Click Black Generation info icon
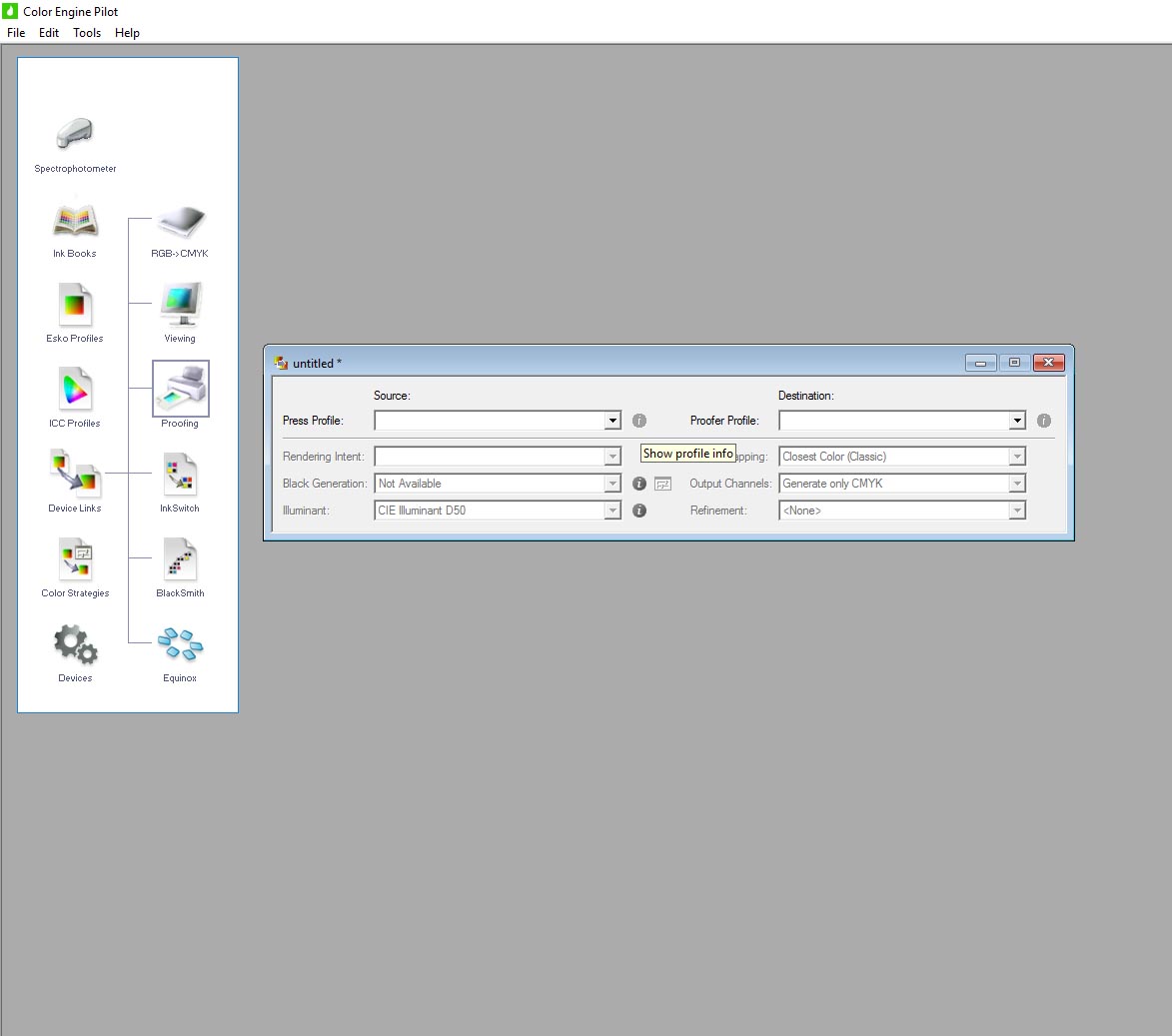 click(x=639, y=484)
